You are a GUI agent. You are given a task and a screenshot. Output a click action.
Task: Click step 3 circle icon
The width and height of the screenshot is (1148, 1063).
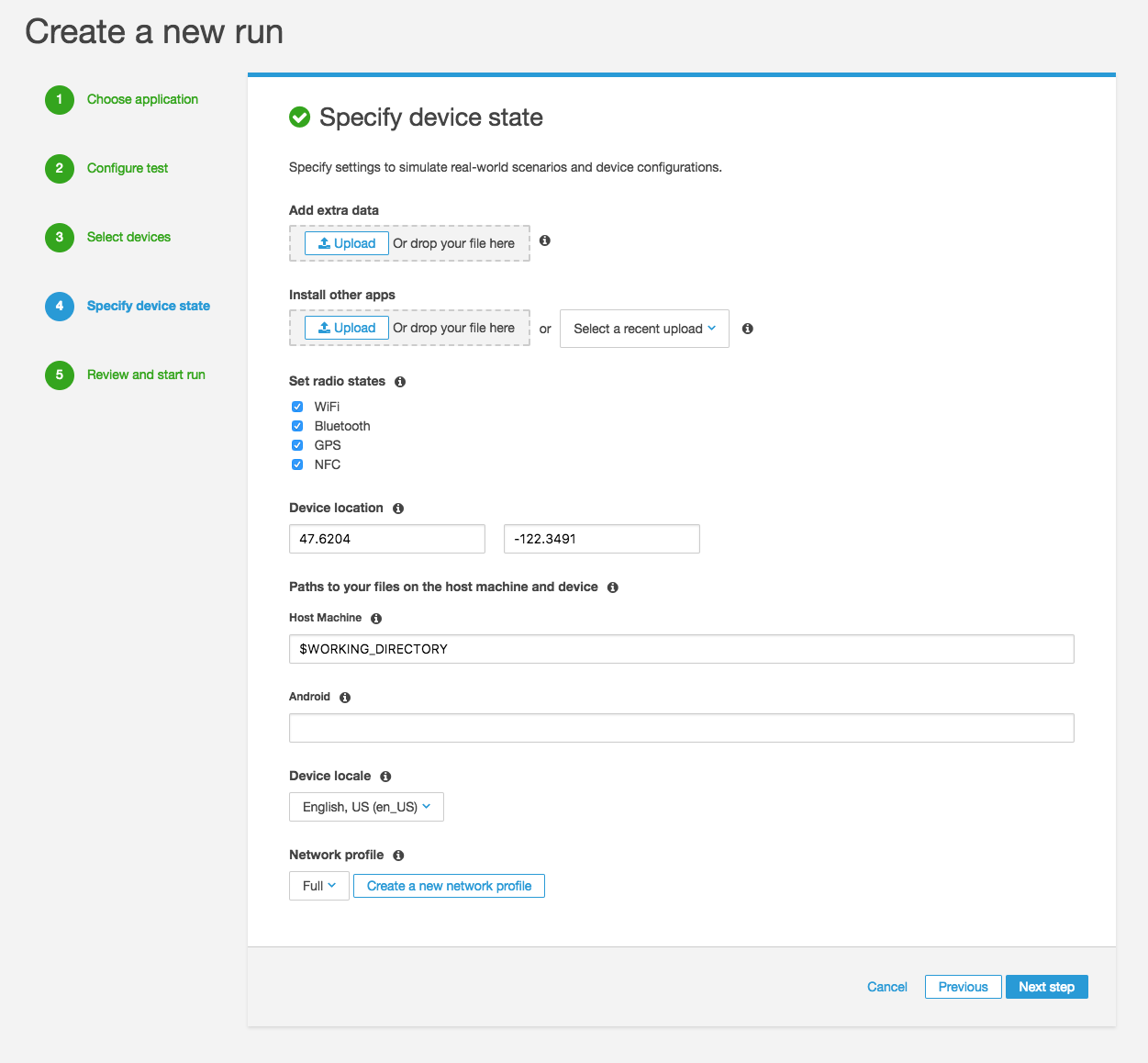tap(60, 237)
